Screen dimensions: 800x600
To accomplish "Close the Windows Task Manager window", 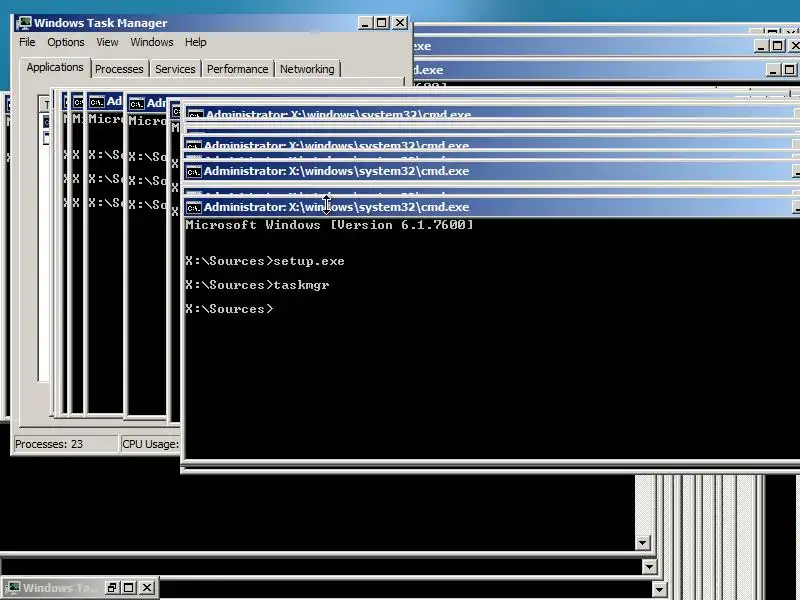I will tap(400, 23).
